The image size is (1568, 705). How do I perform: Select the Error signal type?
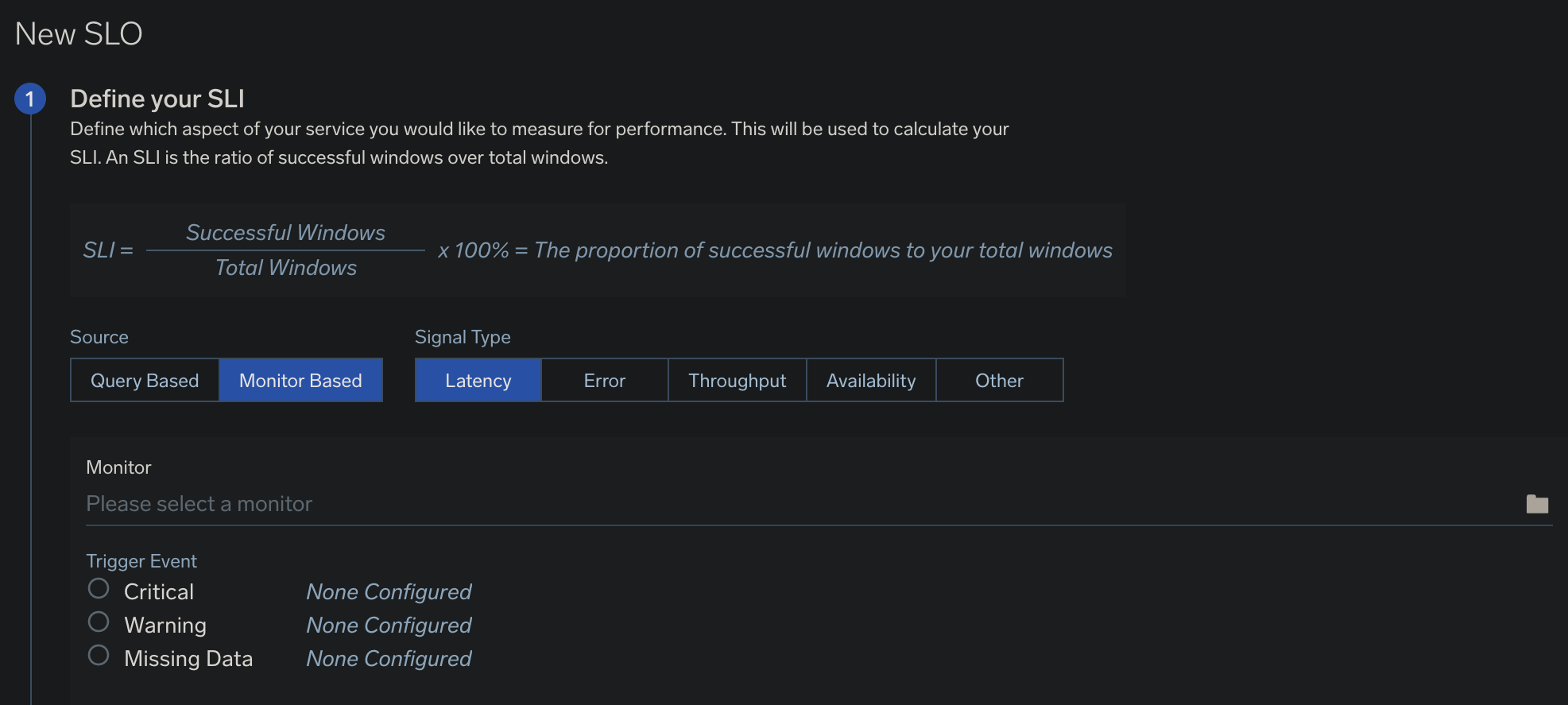pos(605,381)
